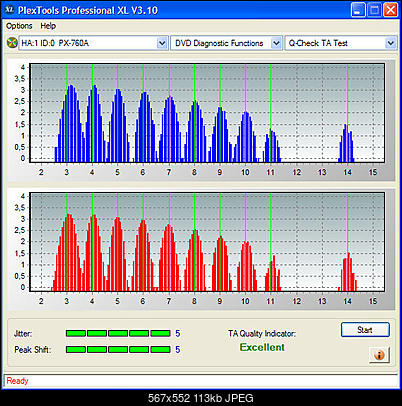This screenshot has height=406, width=402.
Task: Click the Excellent TA Quality Indicator text
Action: coord(262,347)
